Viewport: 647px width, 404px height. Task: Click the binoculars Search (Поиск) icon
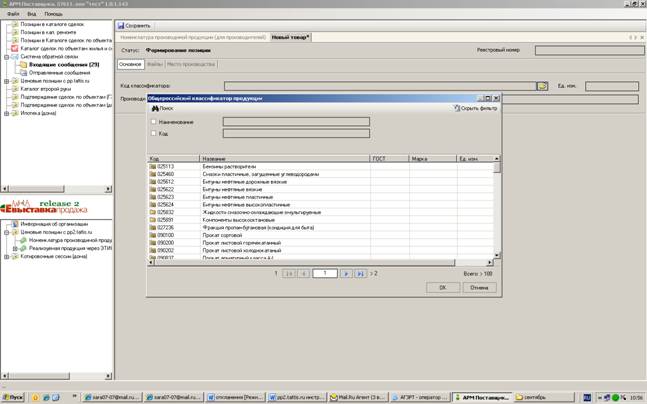coord(155,109)
